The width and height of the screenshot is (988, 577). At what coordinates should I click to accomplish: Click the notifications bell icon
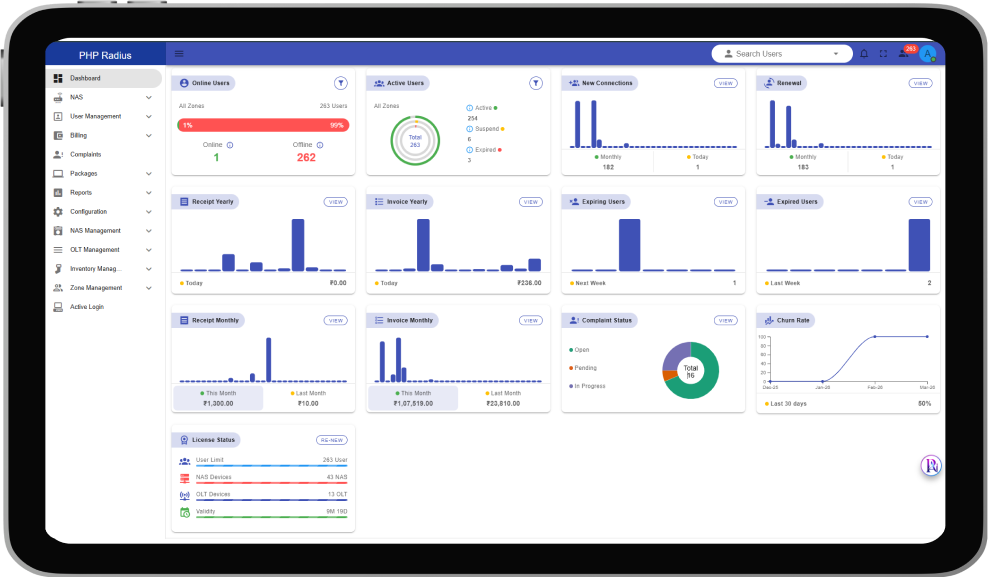pyautogui.click(x=864, y=54)
